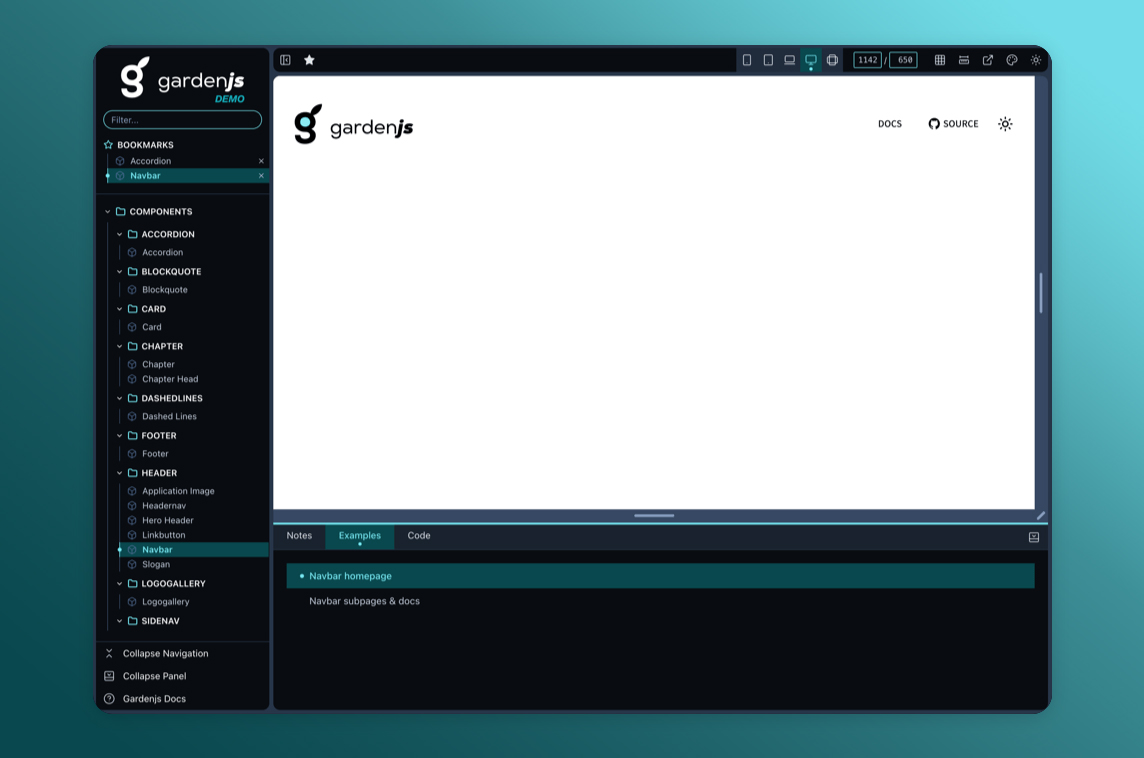Image resolution: width=1144 pixels, height=758 pixels.
Task: Click the horizontal panel resize handle
Action: [x=654, y=515]
